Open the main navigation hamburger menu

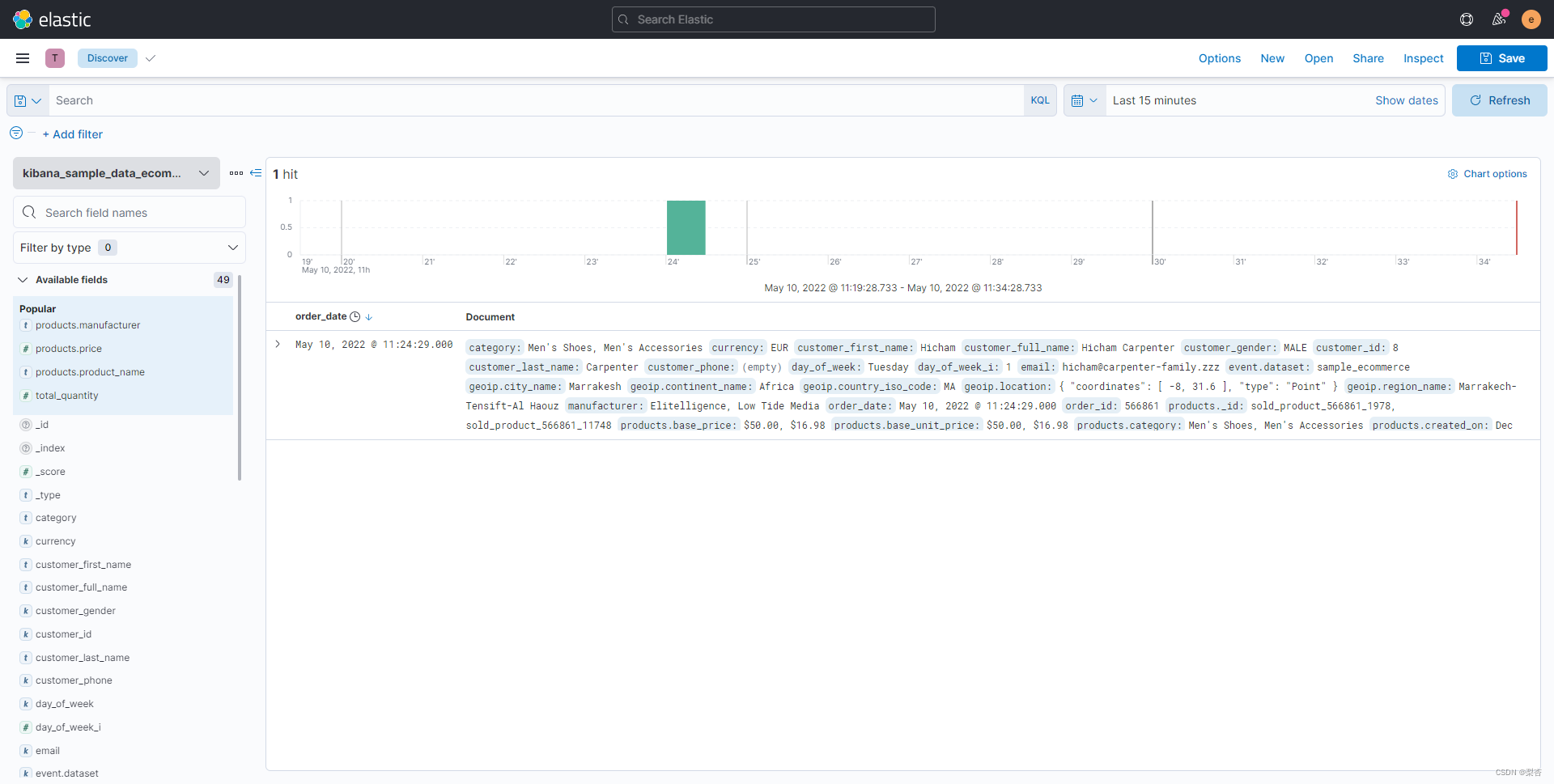tap(22, 57)
